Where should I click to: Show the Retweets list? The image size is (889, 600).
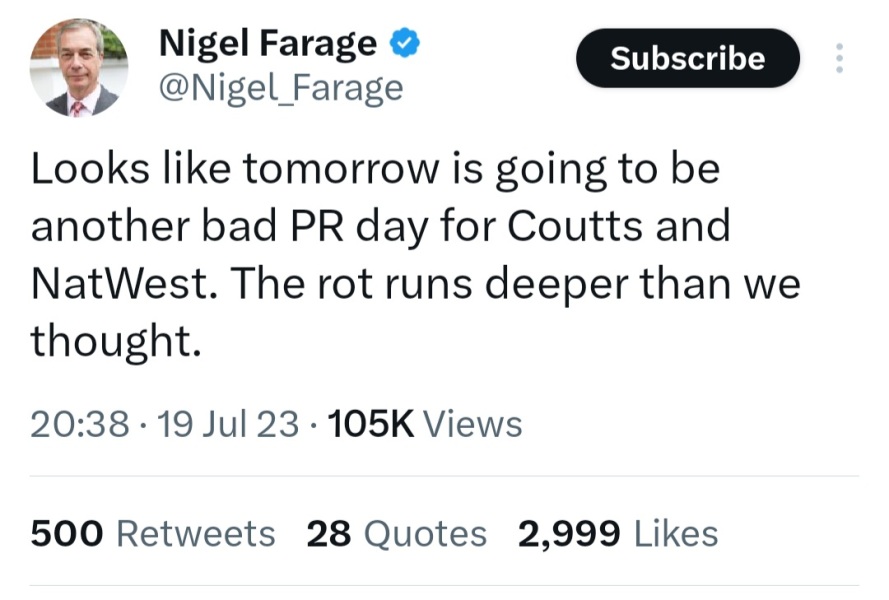click(196, 533)
